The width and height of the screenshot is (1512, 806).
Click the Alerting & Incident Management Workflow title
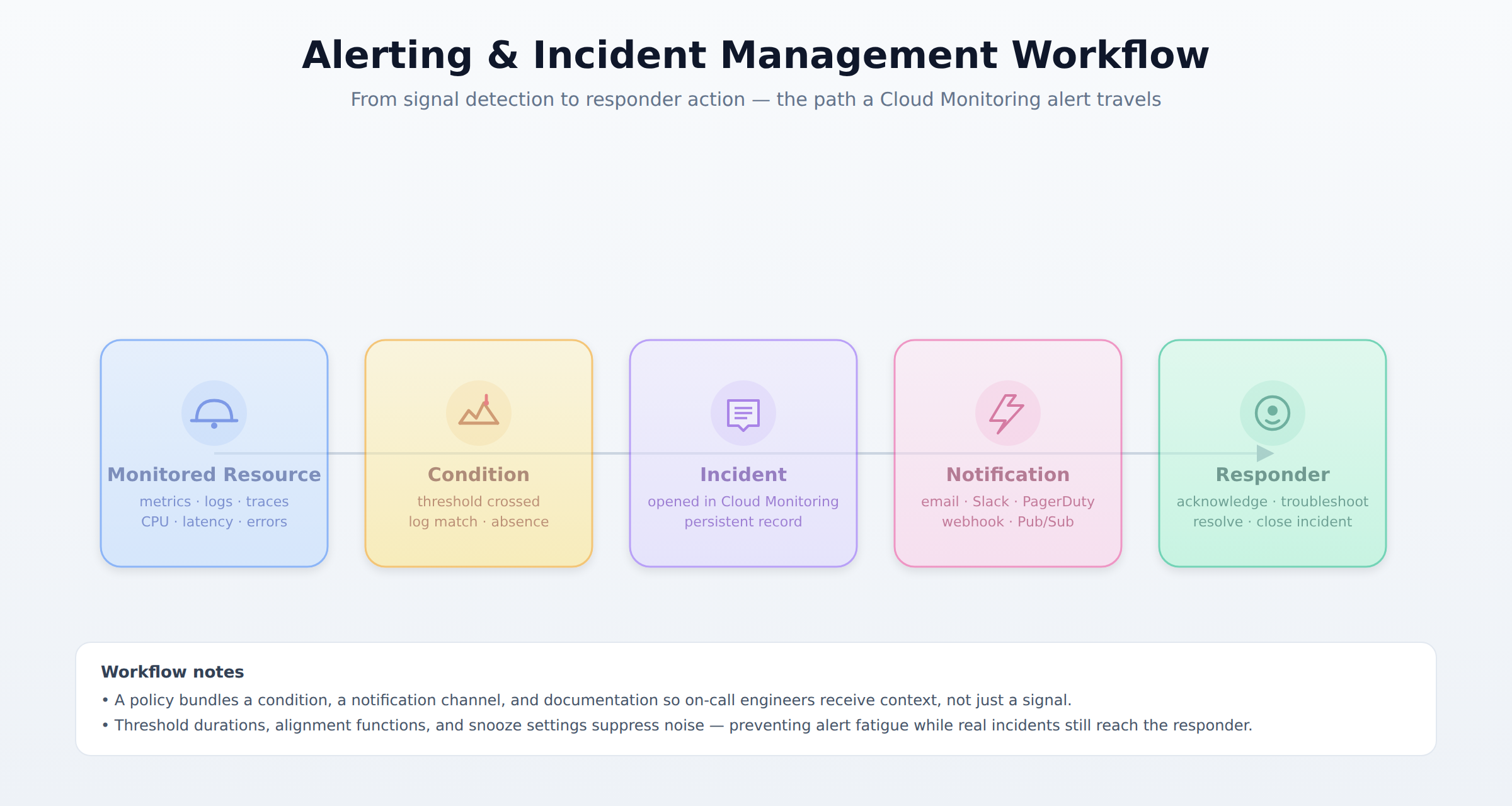click(756, 55)
